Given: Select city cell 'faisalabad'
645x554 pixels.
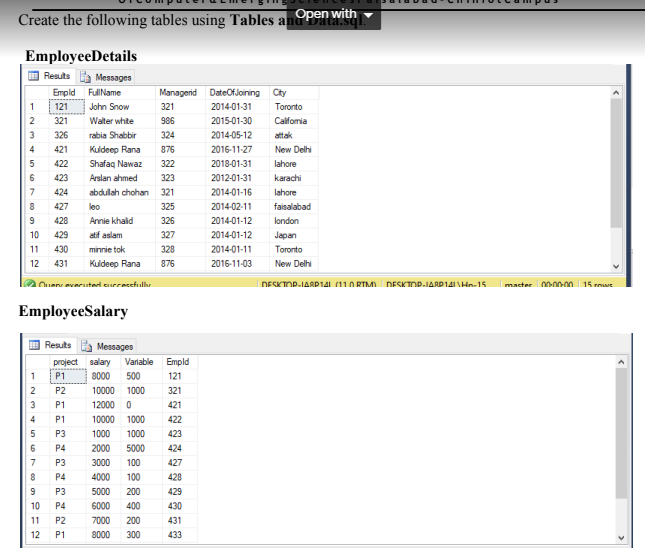Looking at the screenshot, I should click(x=294, y=206).
